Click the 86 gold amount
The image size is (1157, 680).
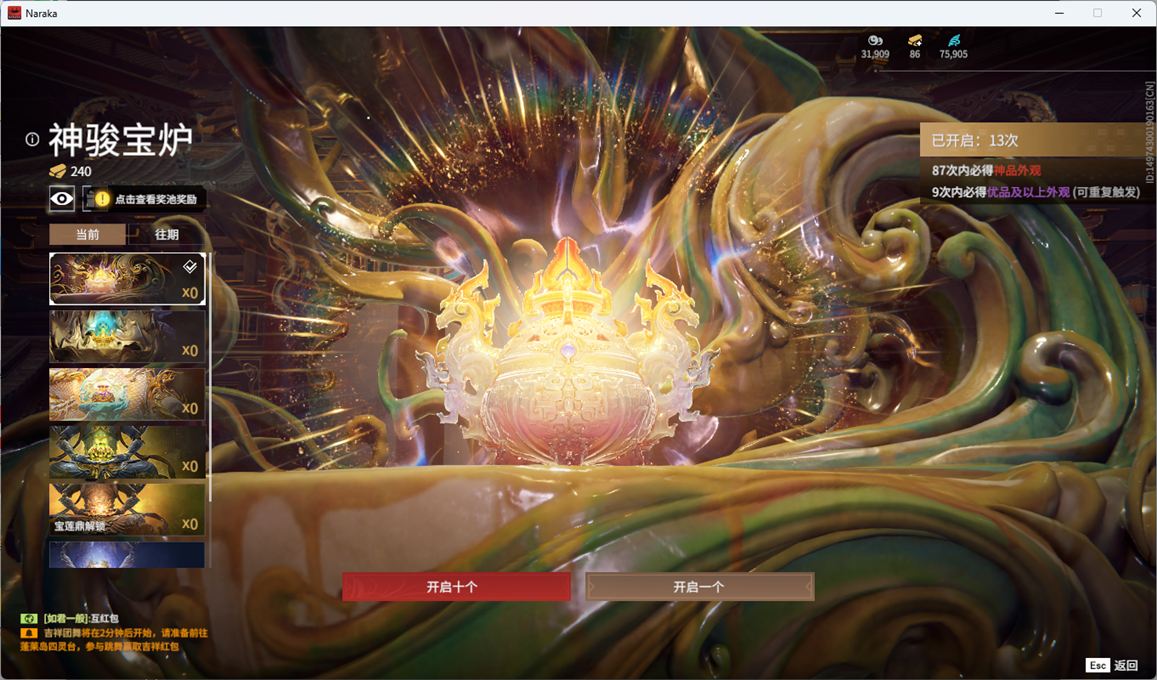[x=915, y=54]
